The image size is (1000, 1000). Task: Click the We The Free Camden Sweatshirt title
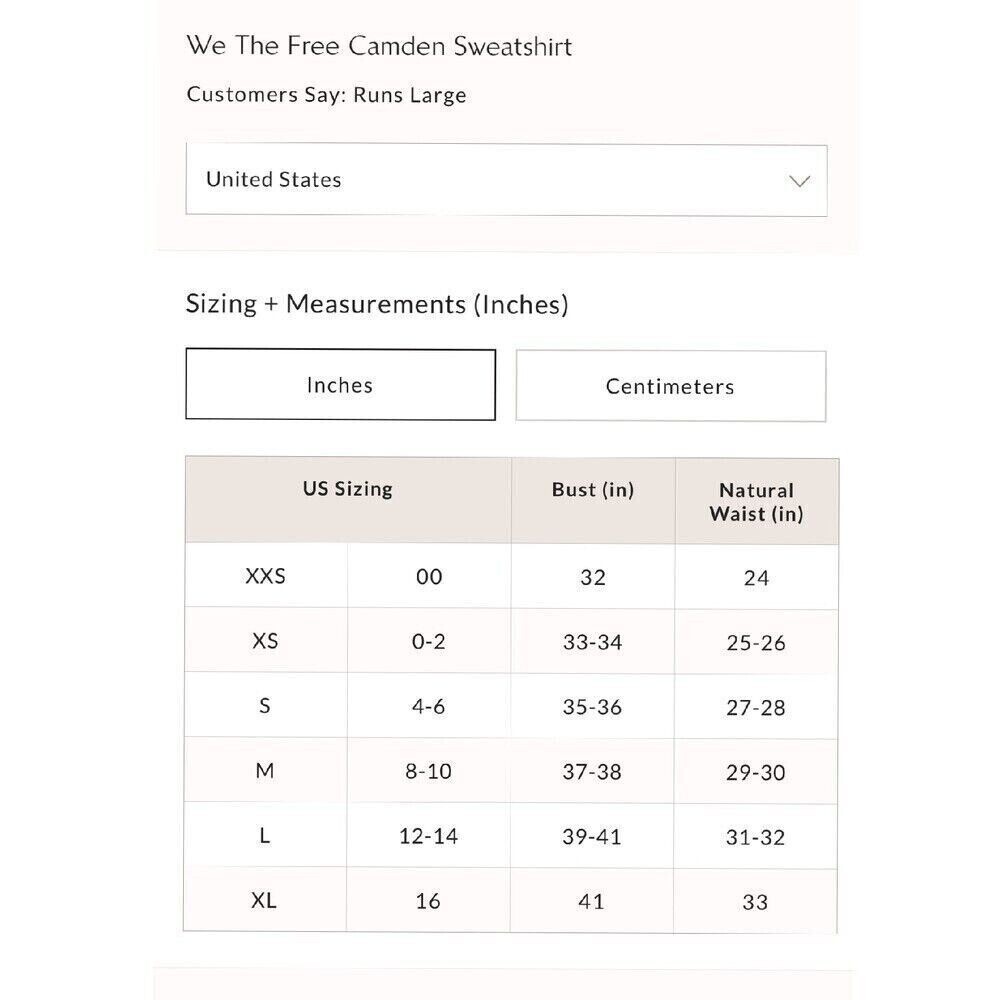point(379,46)
